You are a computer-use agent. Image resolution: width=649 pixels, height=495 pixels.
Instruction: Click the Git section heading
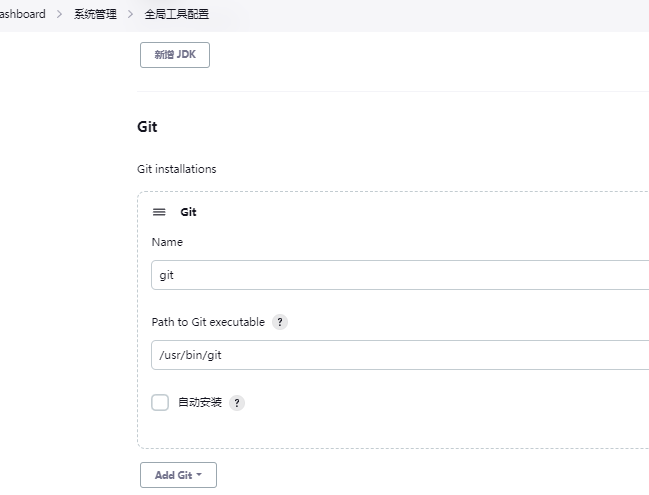pos(147,127)
